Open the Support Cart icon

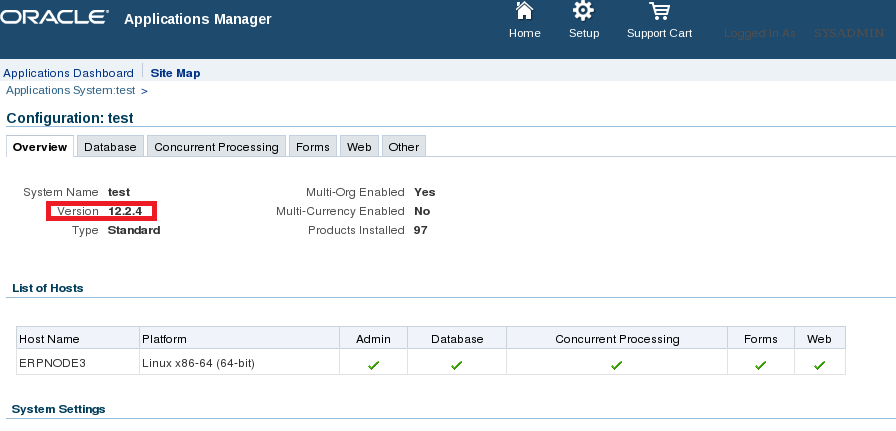659,10
